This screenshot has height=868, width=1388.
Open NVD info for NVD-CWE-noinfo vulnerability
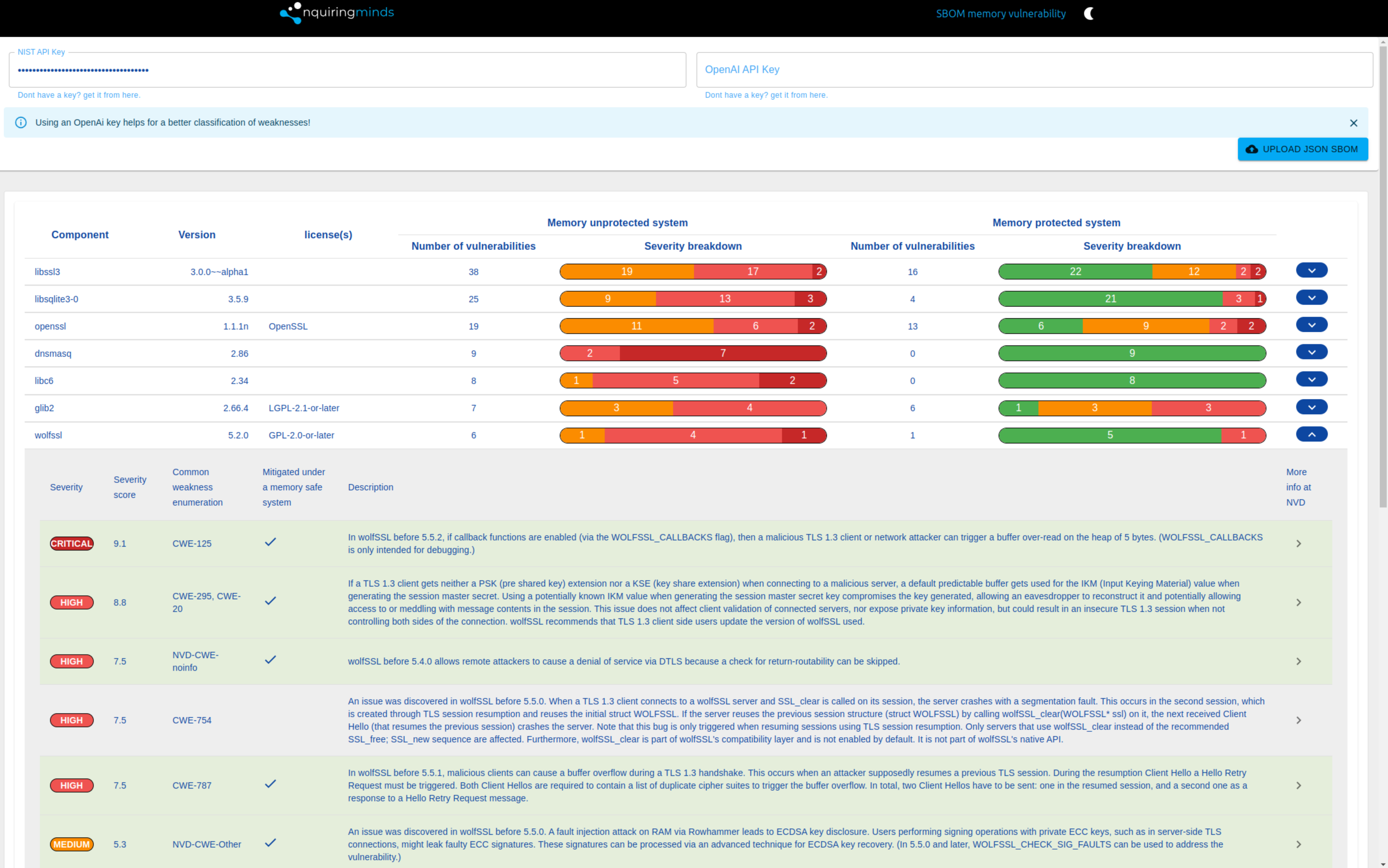coord(1299,661)
